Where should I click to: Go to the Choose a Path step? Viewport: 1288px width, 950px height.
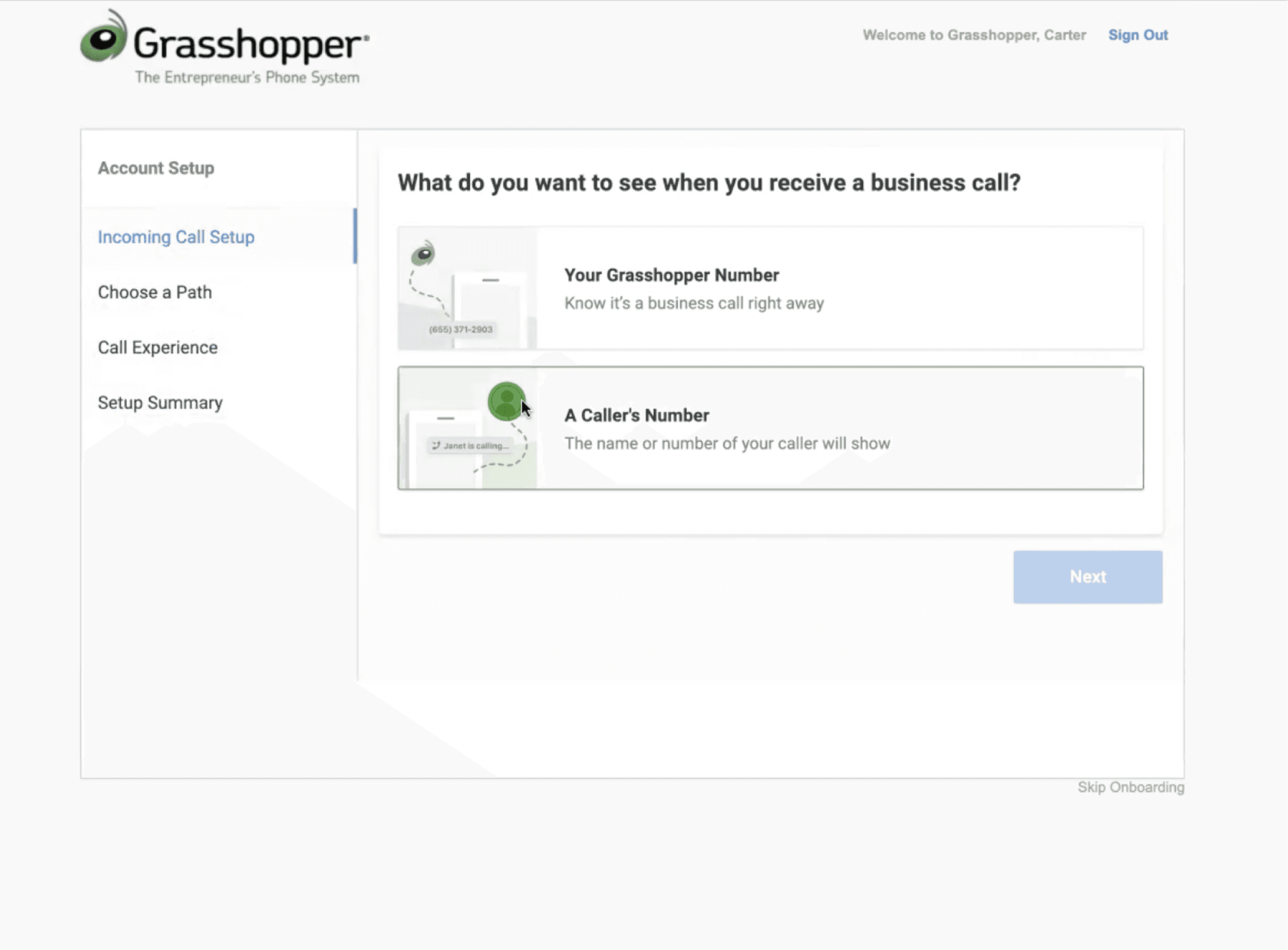155,292
